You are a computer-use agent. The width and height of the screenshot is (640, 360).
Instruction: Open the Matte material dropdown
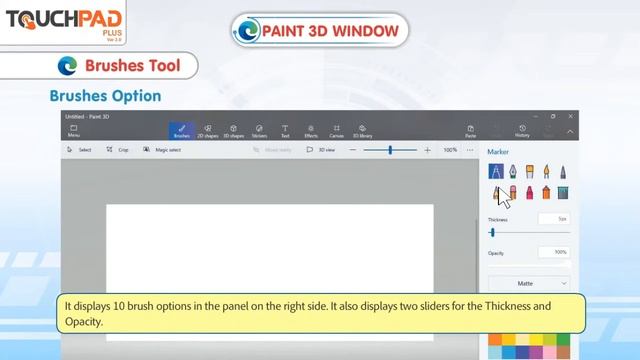(x=529, y=283)
